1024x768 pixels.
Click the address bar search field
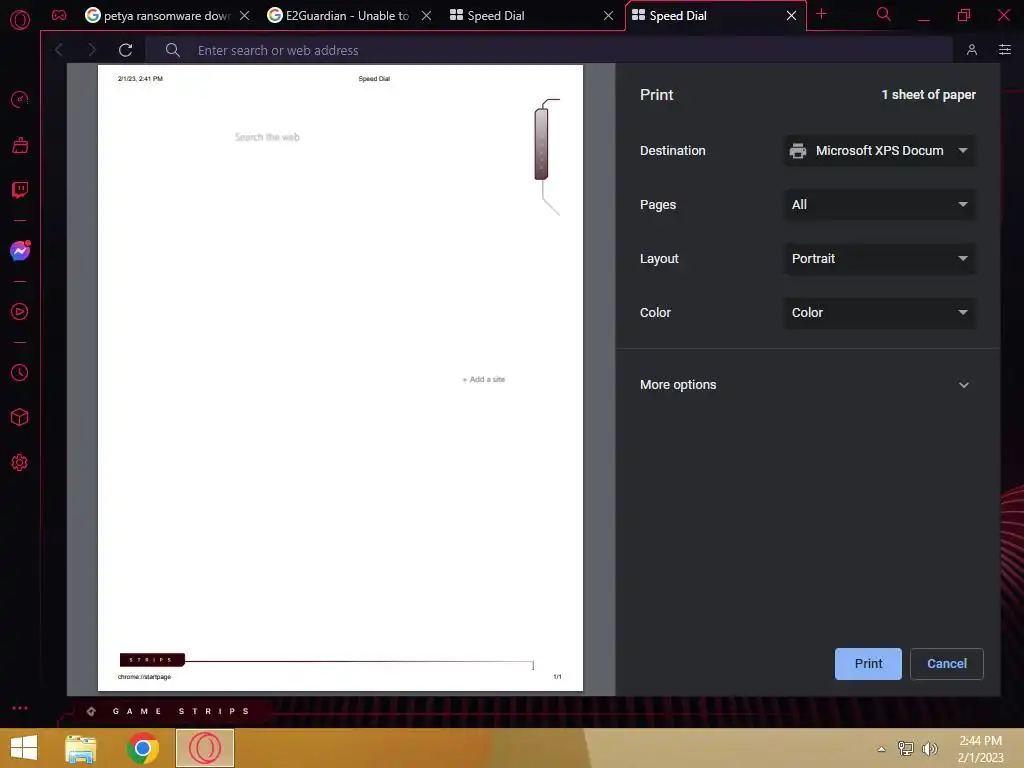549,50
